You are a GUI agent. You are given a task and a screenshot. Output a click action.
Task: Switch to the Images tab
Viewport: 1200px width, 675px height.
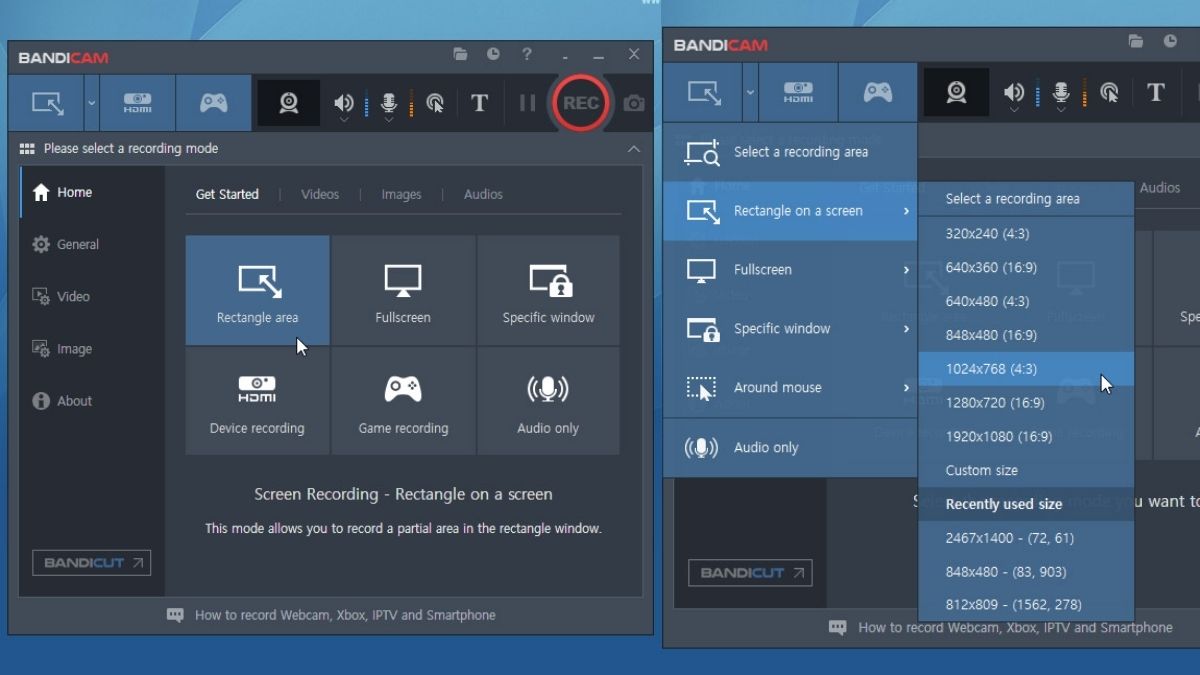tap(401, 194)
